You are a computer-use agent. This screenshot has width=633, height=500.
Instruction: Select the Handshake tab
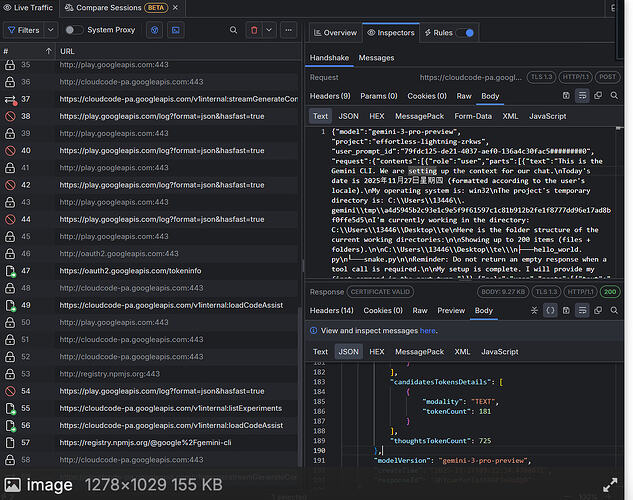(329, 58)
